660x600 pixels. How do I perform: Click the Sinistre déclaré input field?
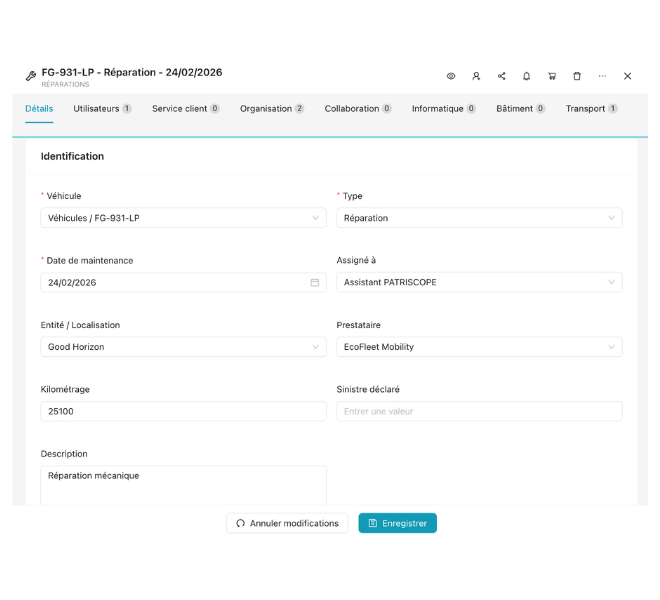(479, 411)
